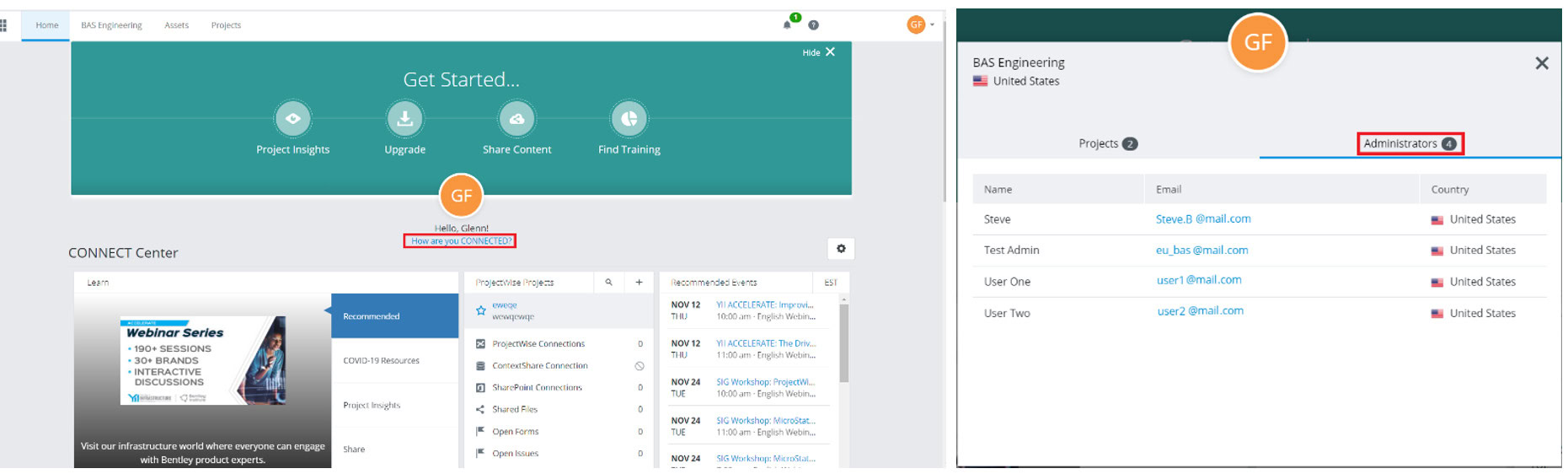The height and width of the screenshot is (474, 1568).
Task: Click the Find Training pie icon
Action: coord(629,119)
